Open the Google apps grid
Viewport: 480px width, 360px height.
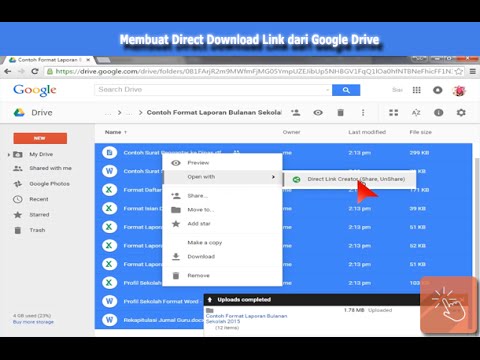click(x=417, y=90)
